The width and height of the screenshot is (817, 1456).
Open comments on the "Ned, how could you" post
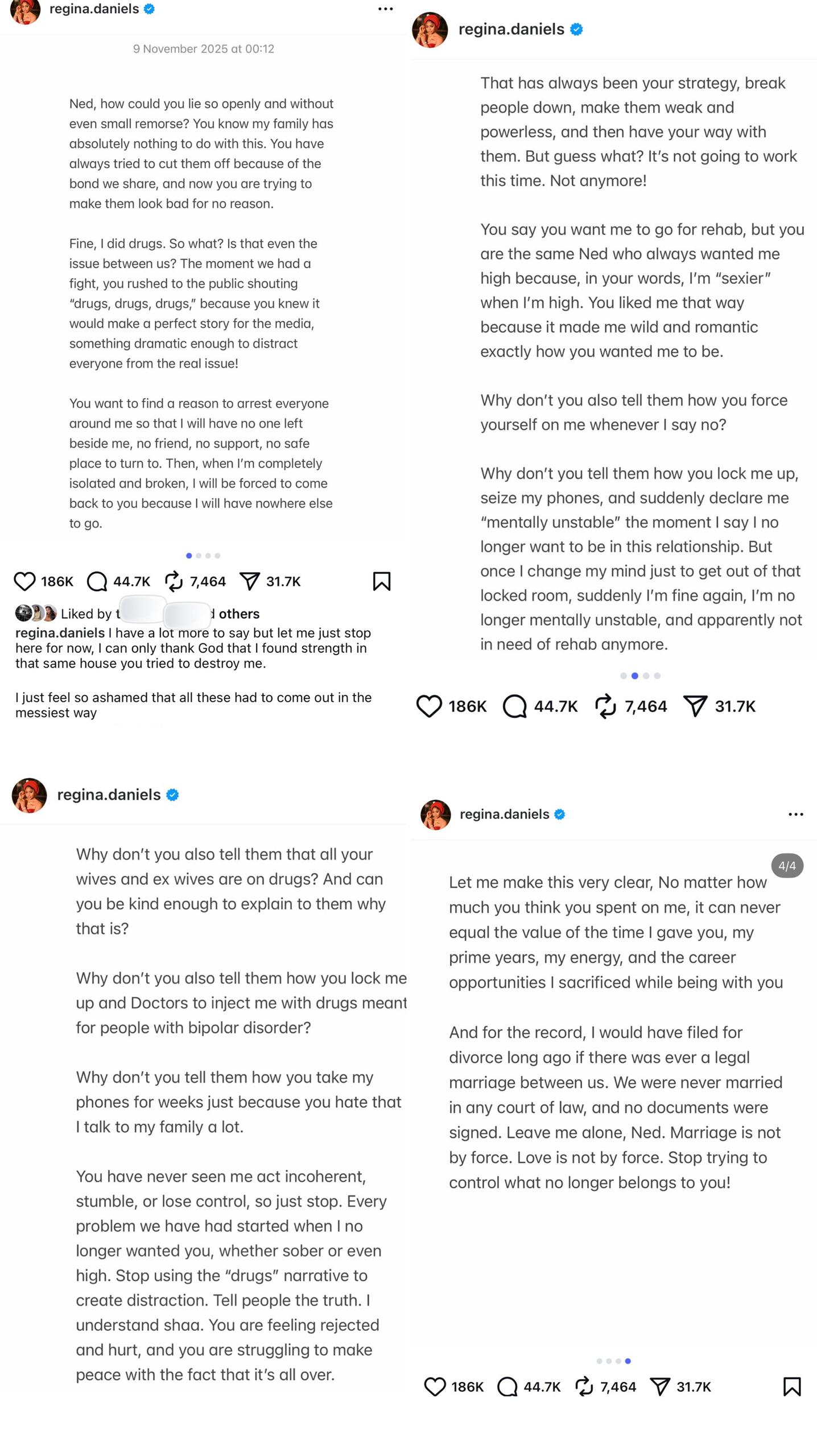pos(97,581)
